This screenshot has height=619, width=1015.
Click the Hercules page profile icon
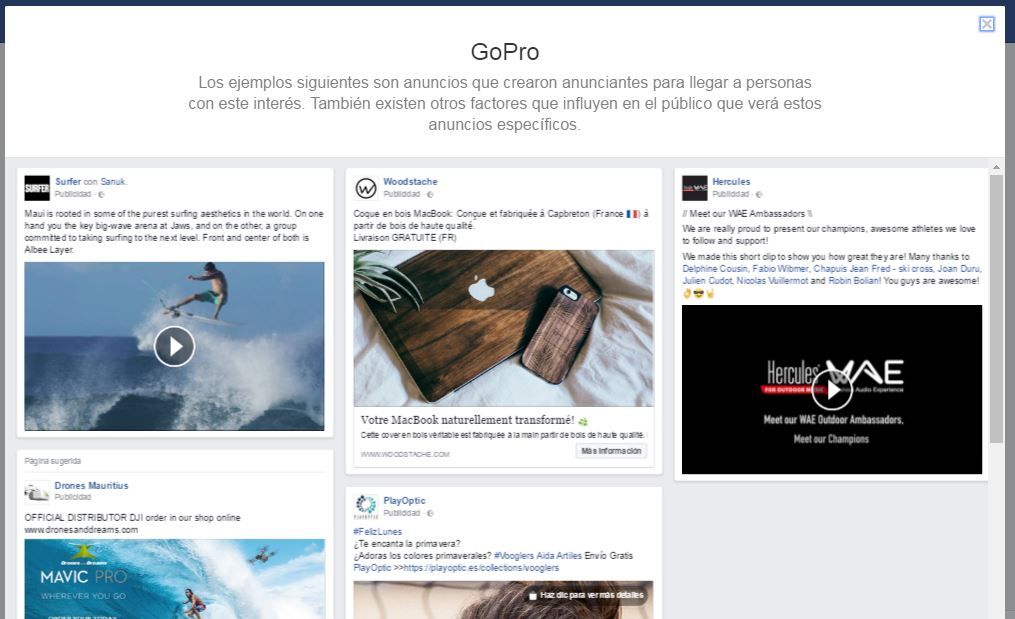click(x=695, y=188)
